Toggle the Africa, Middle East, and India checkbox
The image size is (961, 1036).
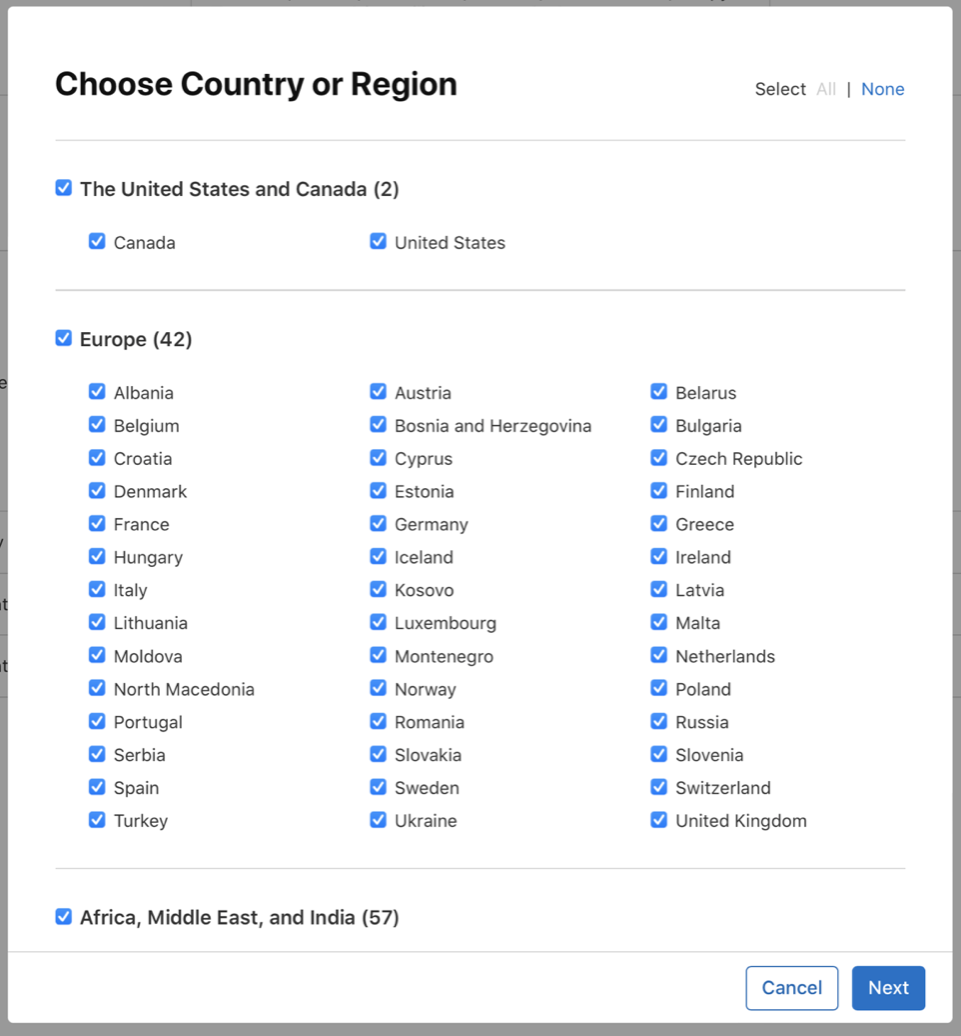(x=63, y=916)
